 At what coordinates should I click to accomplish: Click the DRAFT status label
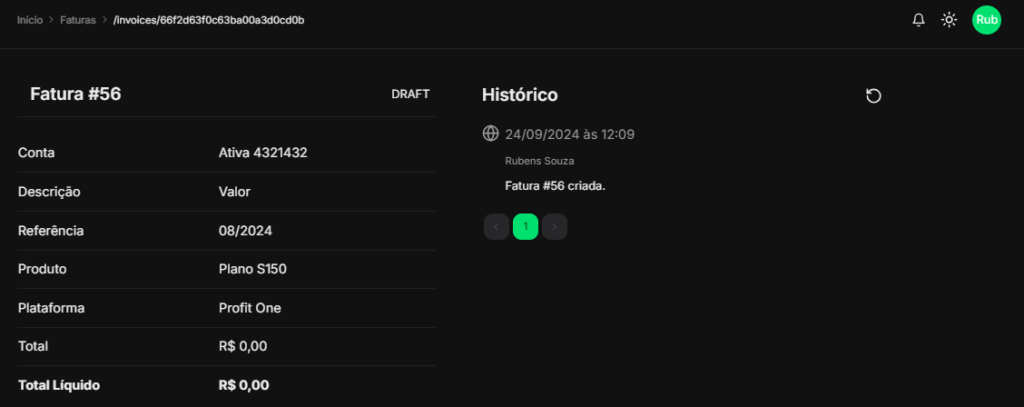[x=410, y=94]
